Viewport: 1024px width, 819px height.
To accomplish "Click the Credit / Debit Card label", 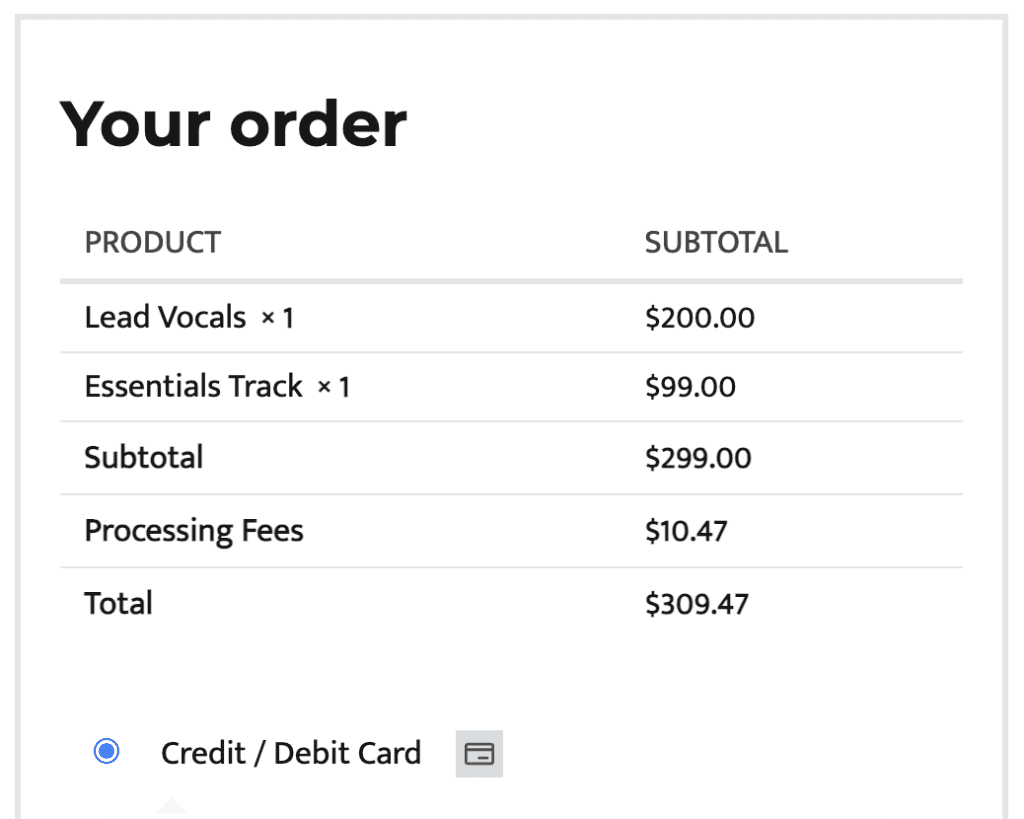I will 291,753.
